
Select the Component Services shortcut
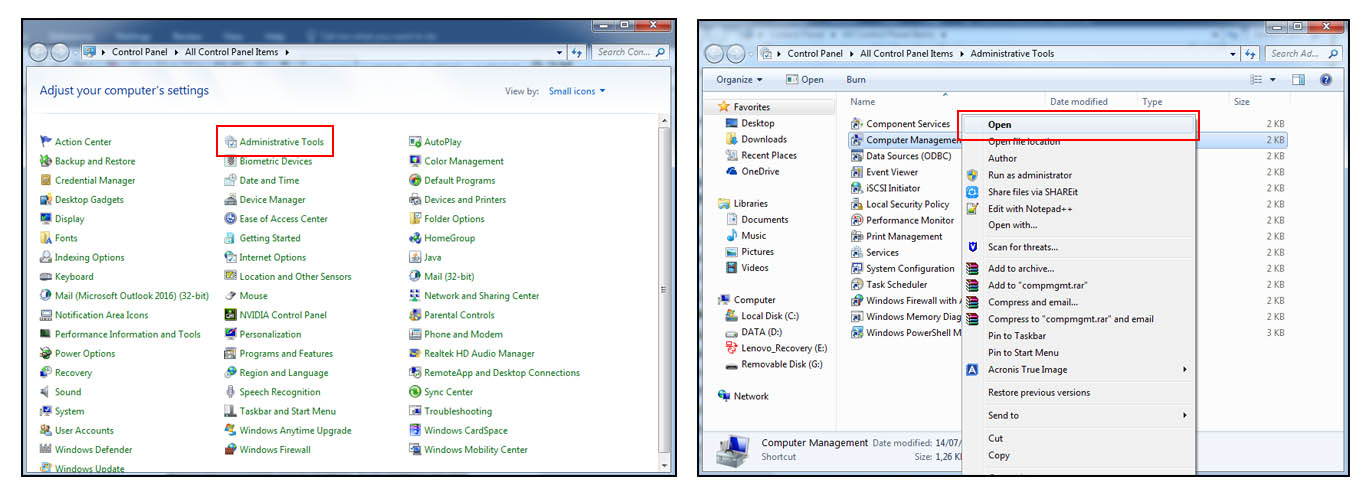tap(900, 124)
